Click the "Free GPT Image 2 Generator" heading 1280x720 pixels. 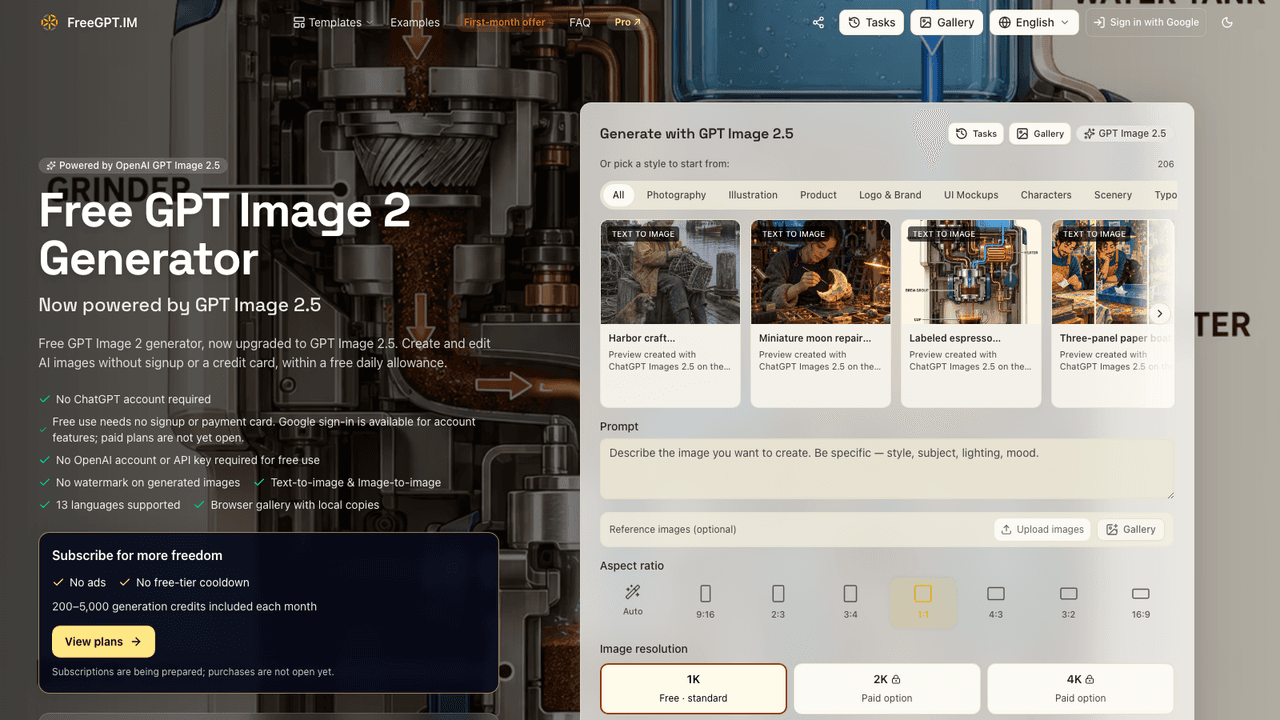pos(225,235)
